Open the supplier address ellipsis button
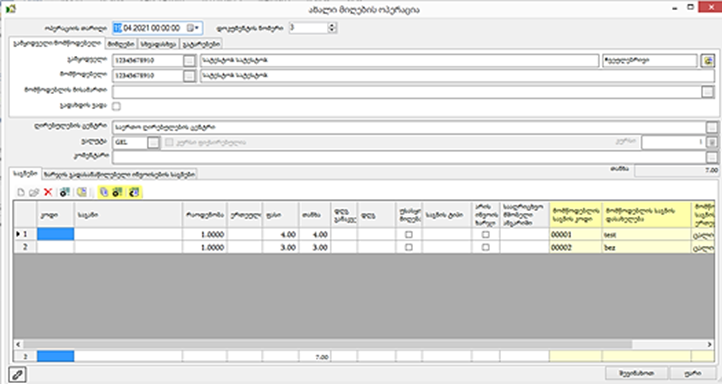This screenshot has height=384, width=722. click(708, 91)
